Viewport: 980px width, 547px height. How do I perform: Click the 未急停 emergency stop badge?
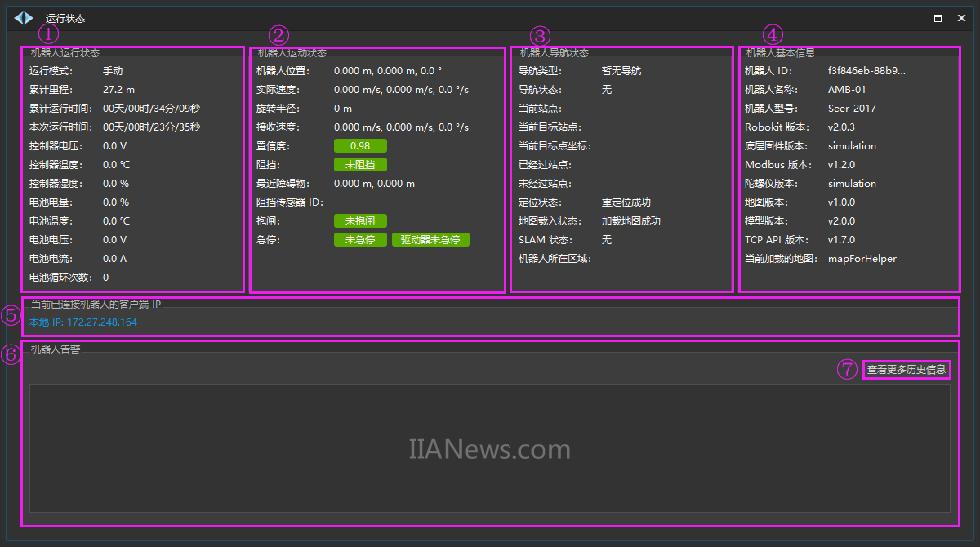pos(359,240)
